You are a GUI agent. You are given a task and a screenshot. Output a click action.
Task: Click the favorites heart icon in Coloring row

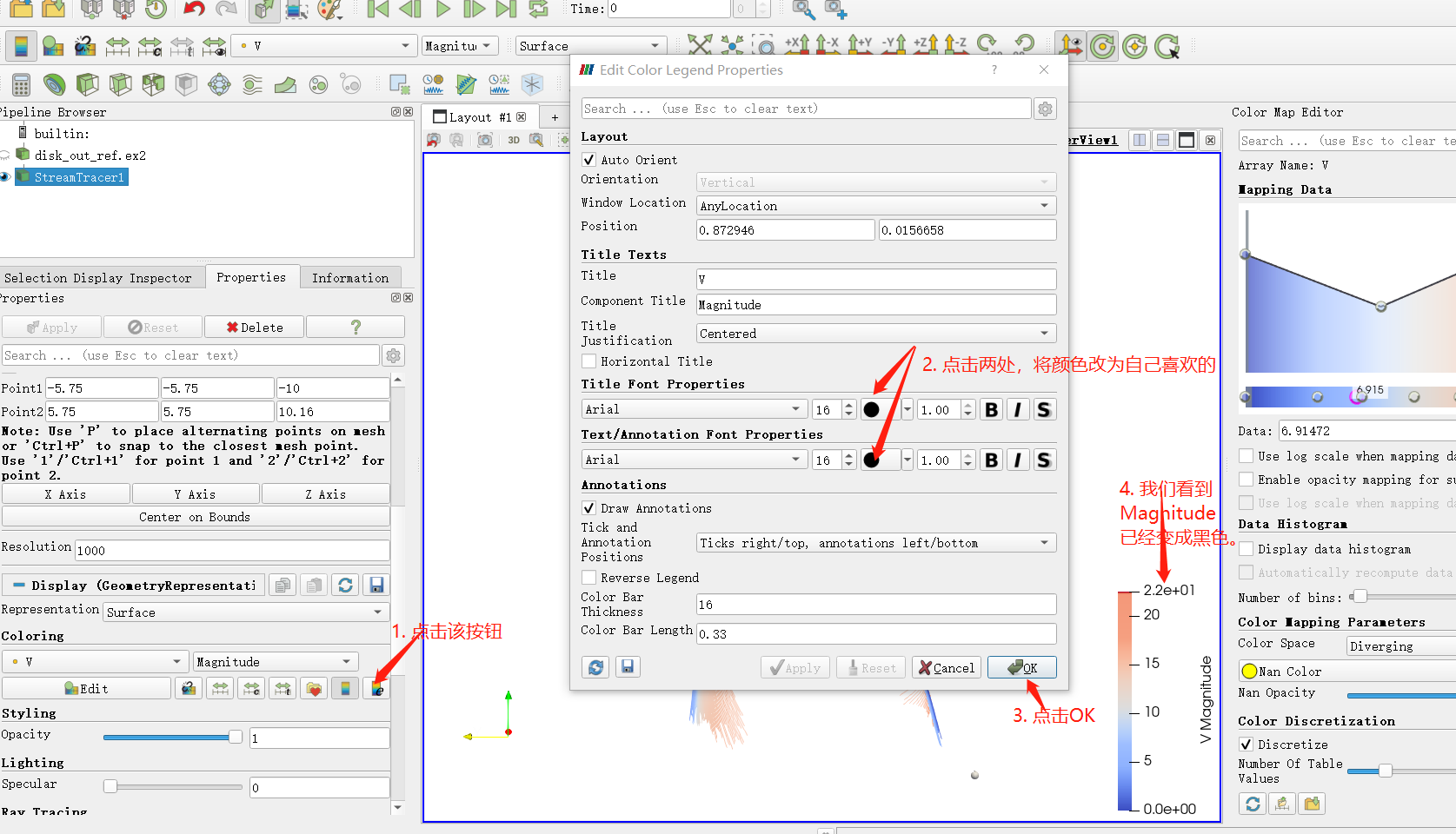314,687
